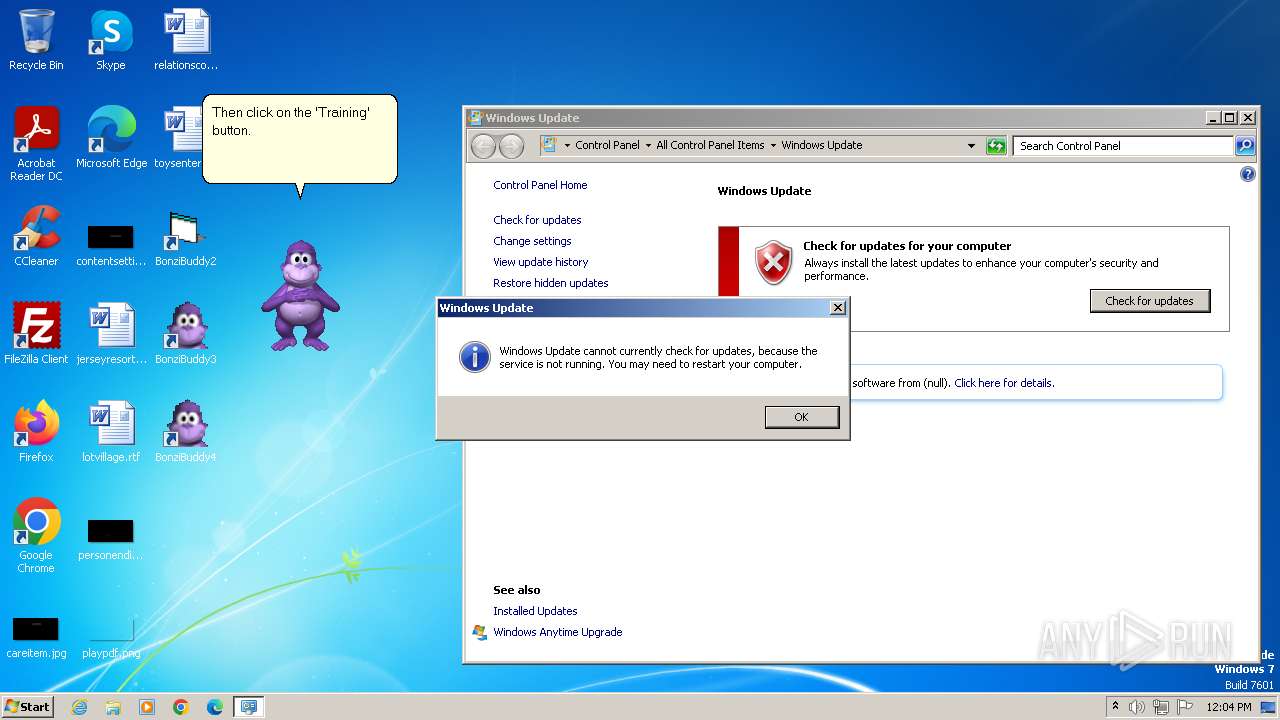Open Acrobat Reader DC shortcut
Image resolution: width=1280 pixels, height=720 pixels.
[x=36, y=144]
